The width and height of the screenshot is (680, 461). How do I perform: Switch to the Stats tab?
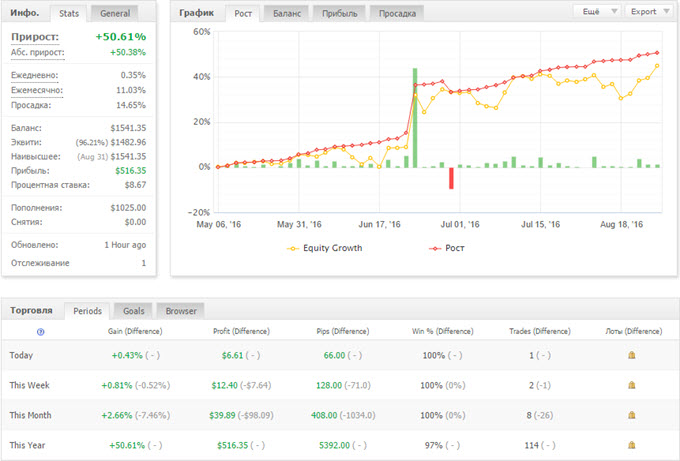[69, 13]
